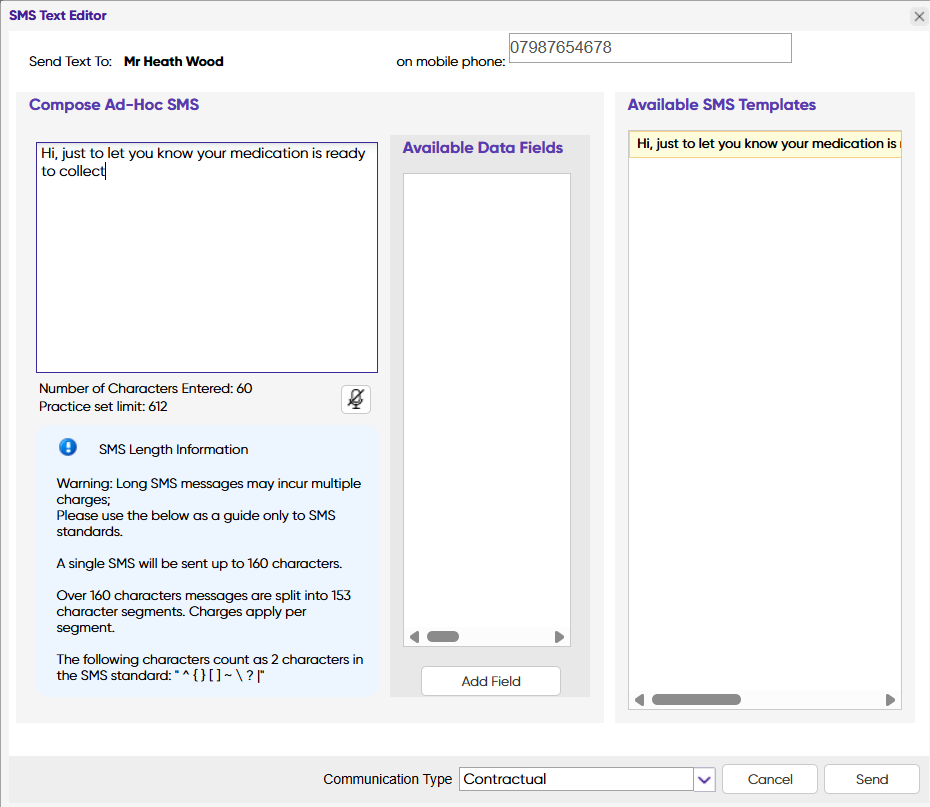Click the SMS Templates scrollbar left arrow

(639, 700)
